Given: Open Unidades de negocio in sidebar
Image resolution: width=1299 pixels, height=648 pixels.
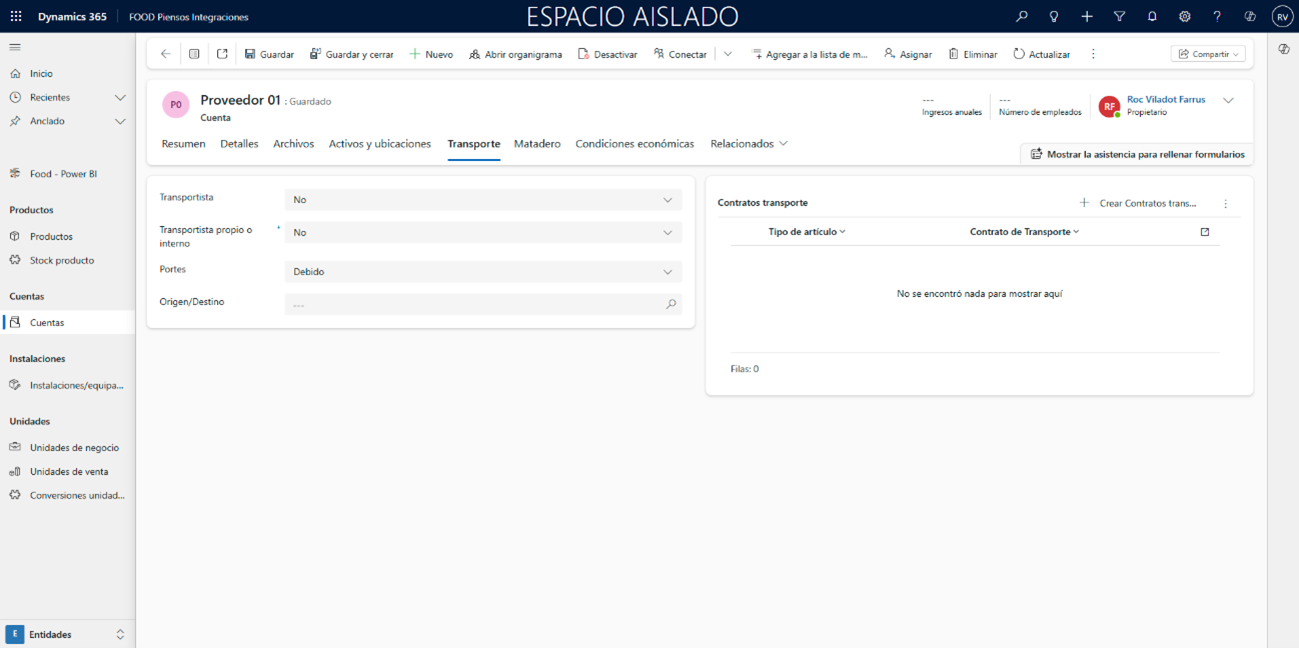Looking at the screenshot, I should (73, 448).
